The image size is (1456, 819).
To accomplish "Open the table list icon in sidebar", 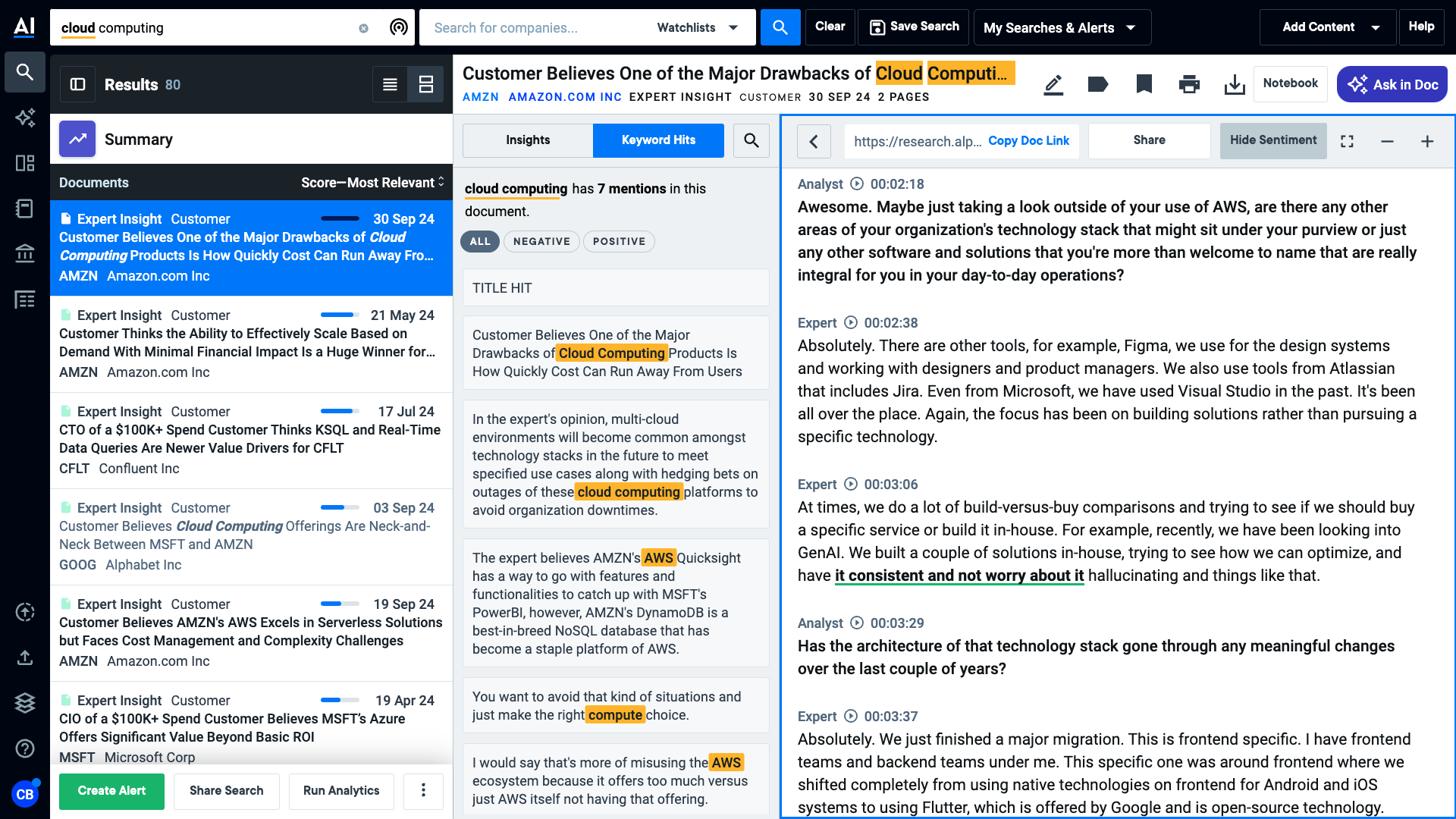I will click(25, 300).
